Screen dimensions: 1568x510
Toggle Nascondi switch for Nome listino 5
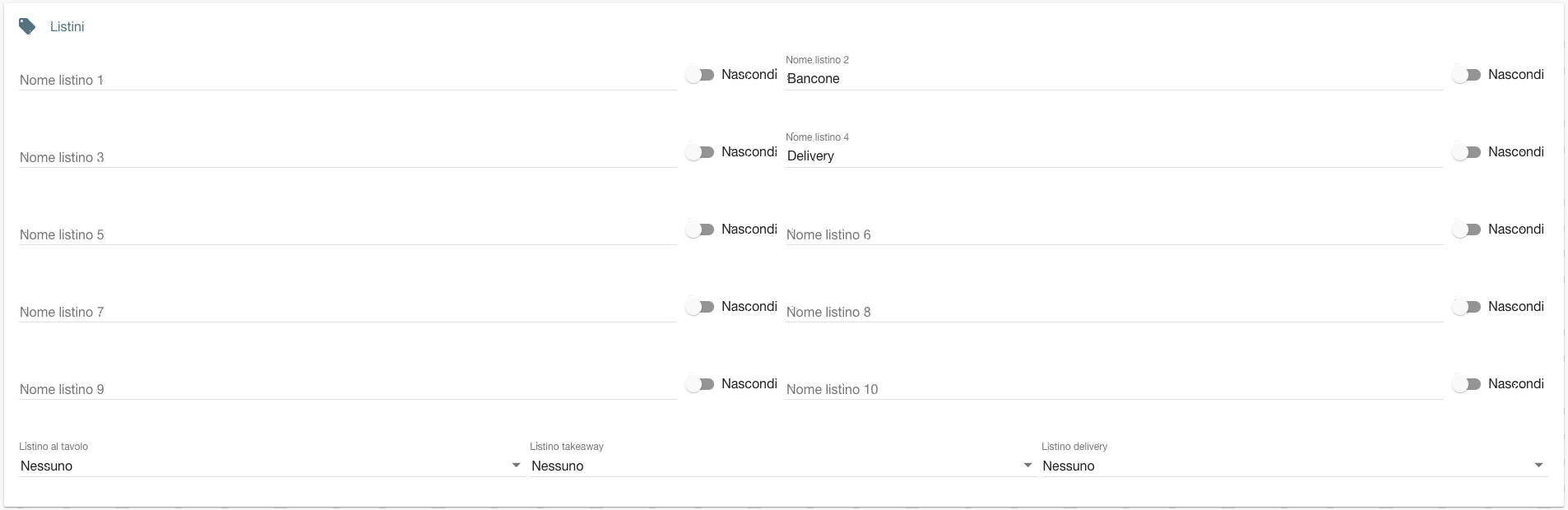pos(700,229)
